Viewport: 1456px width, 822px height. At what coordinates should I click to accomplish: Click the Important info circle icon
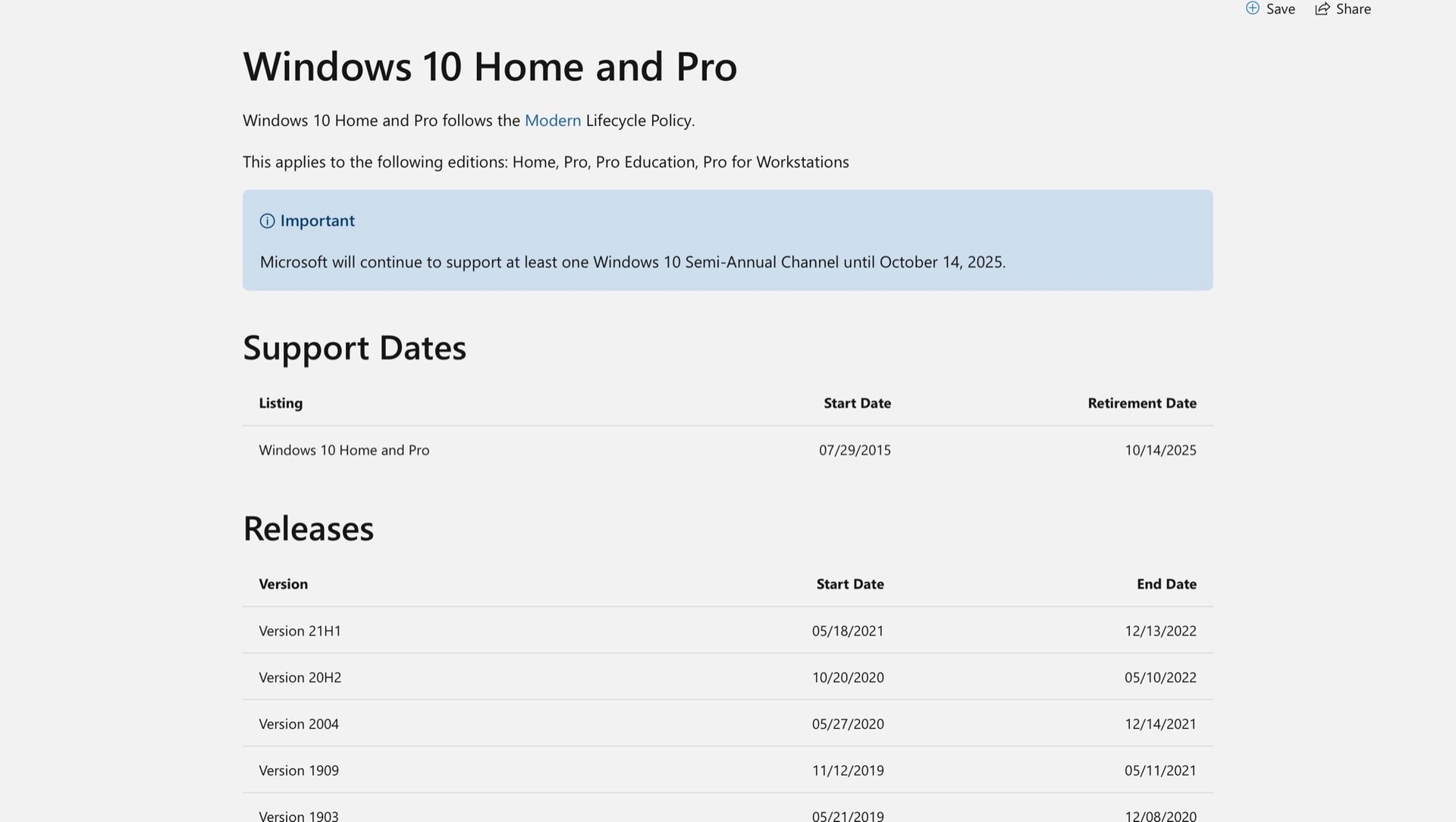[x=267, y=221]
